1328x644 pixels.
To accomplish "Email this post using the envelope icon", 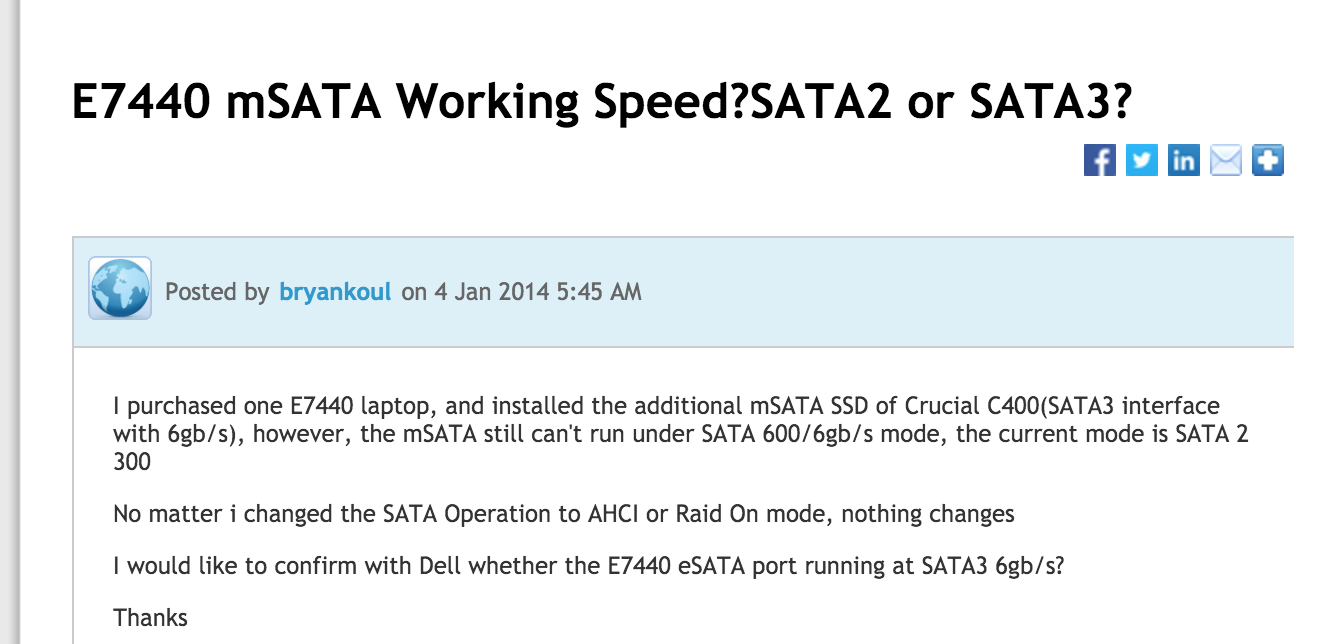I will (x=1225, y=160).
